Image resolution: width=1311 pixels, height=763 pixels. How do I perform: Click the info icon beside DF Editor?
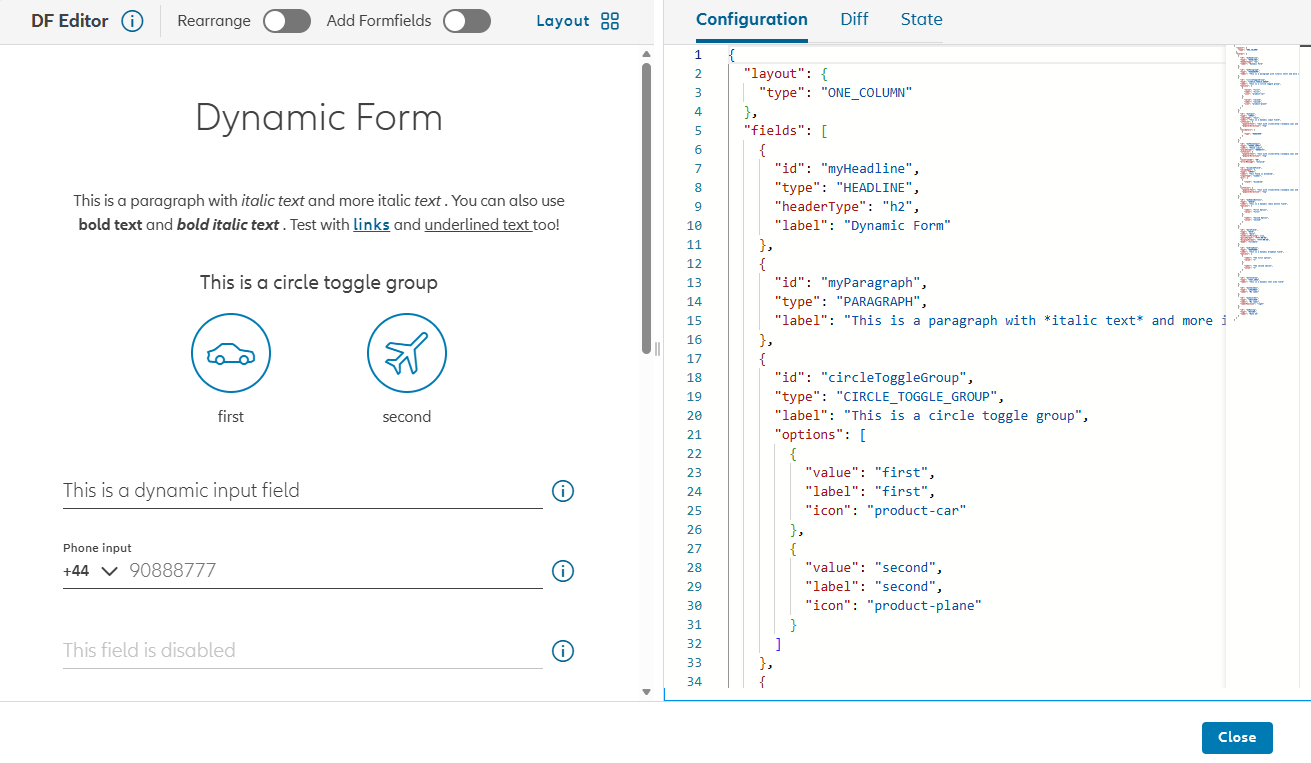tap(132, 21)
